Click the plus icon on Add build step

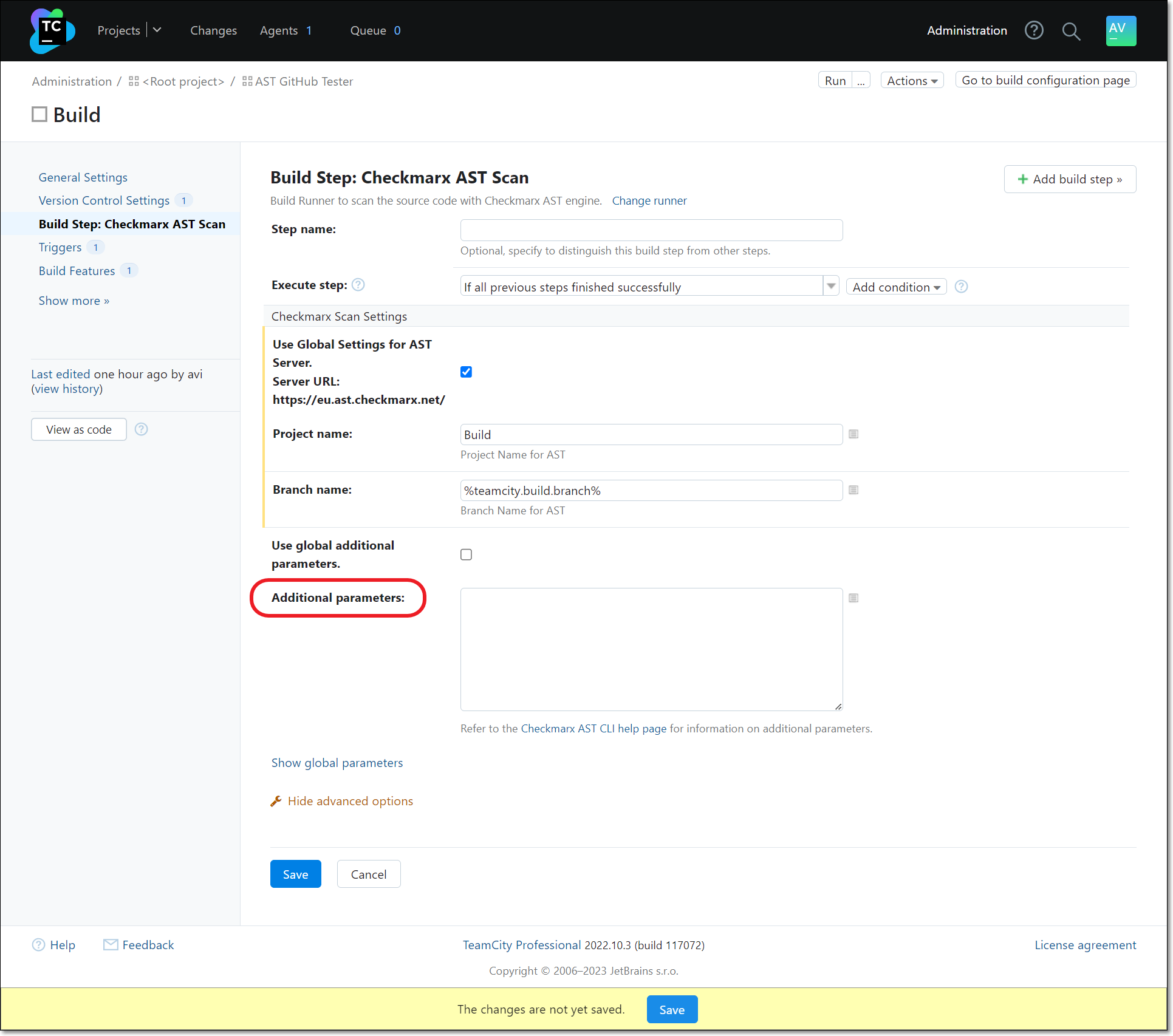click(1023, 179)
